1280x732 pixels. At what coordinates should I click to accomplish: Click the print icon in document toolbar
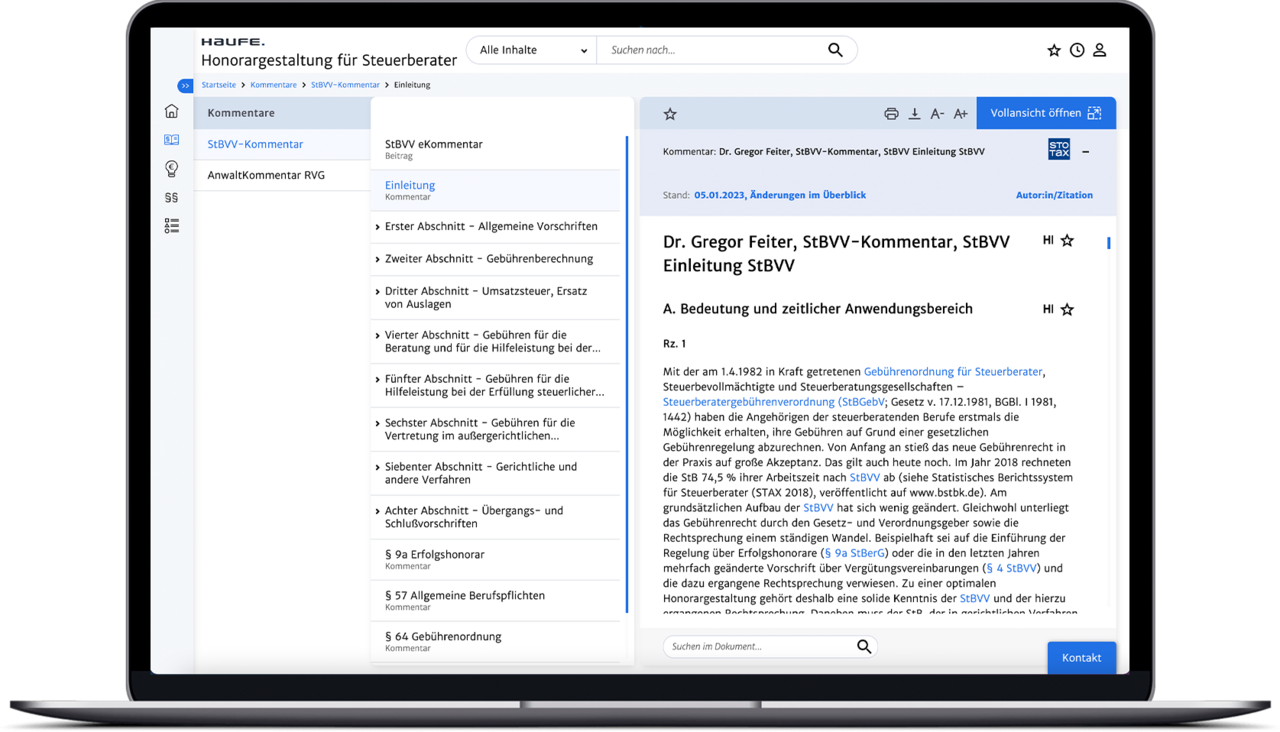coord(891,114)
